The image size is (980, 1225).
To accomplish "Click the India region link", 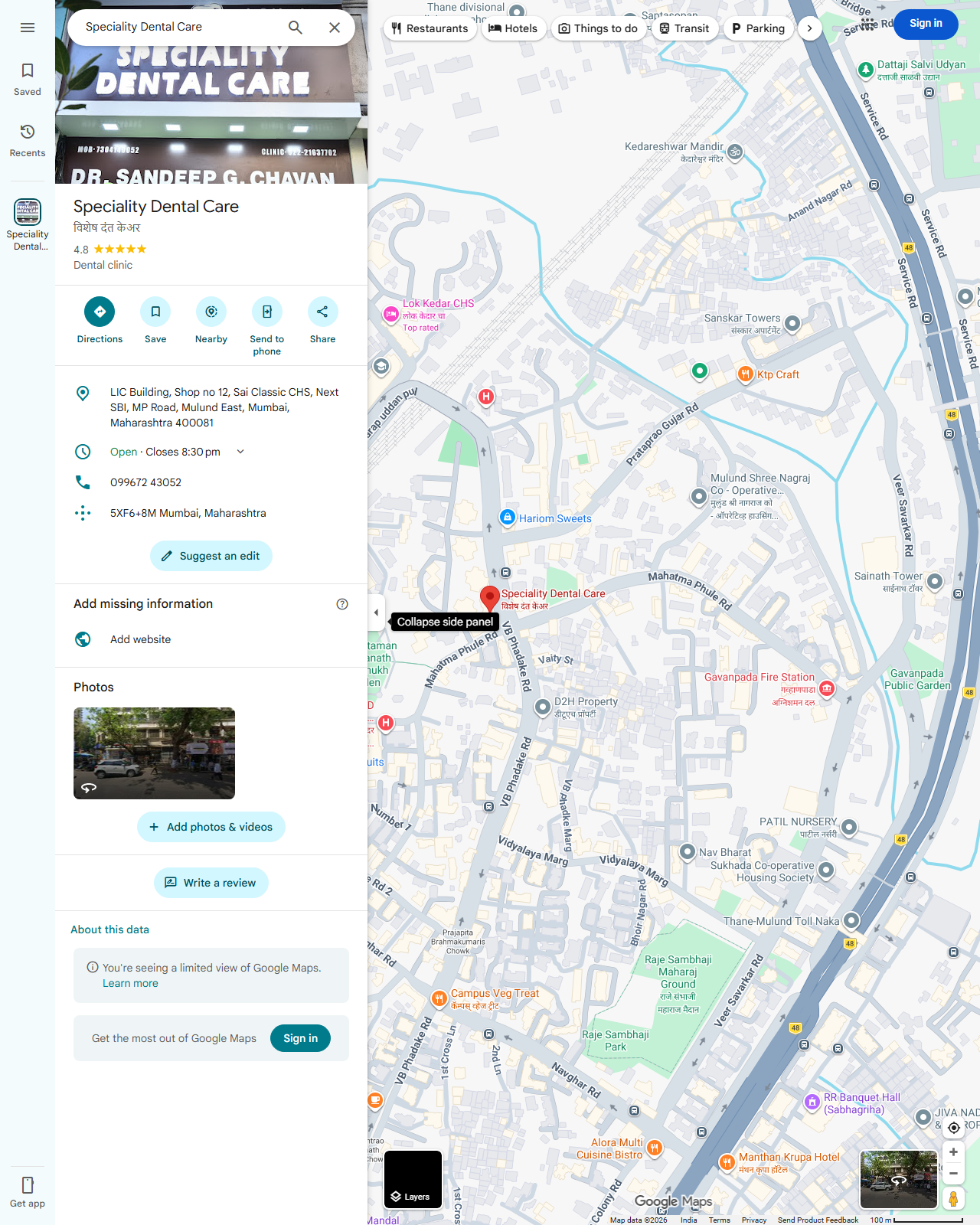I will point(689,1220).
